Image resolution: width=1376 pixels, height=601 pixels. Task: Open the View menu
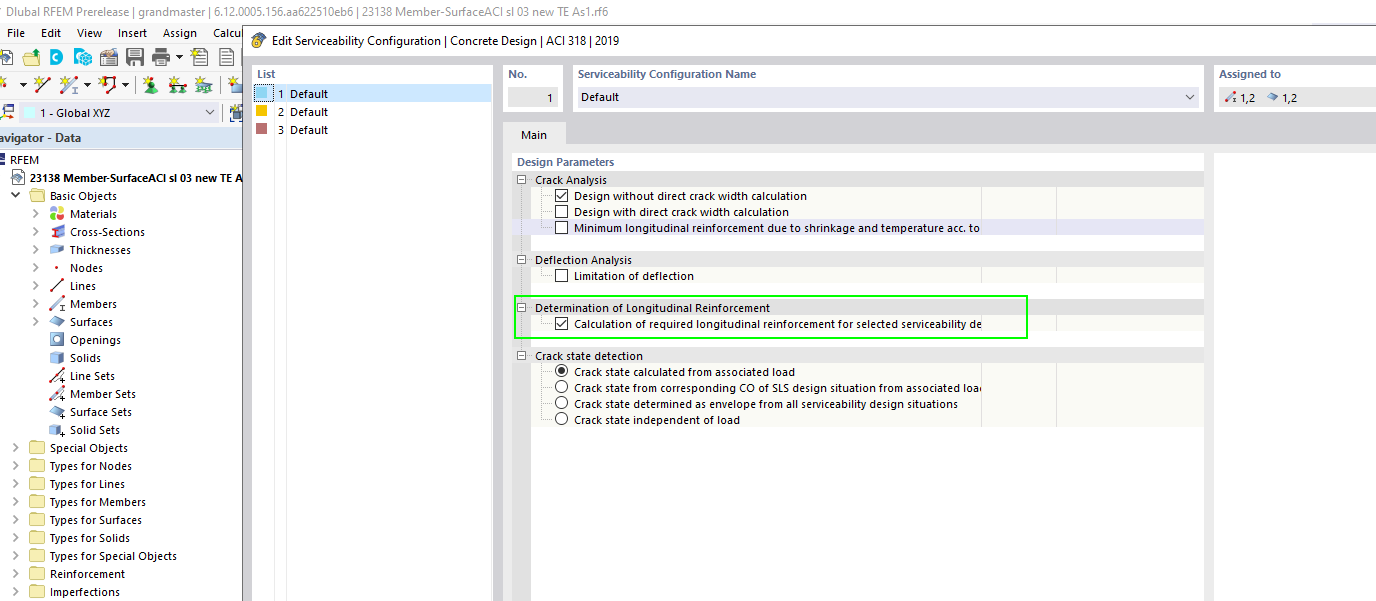pyautogui.click(x=90, y=33)
